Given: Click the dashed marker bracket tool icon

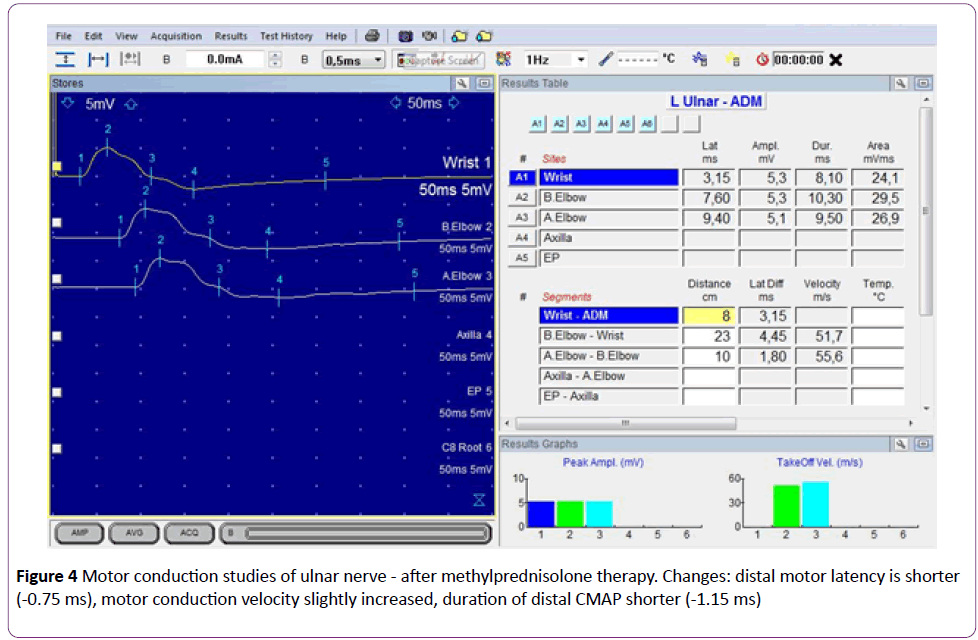Looking at the screenshot, I should point(130,59).
